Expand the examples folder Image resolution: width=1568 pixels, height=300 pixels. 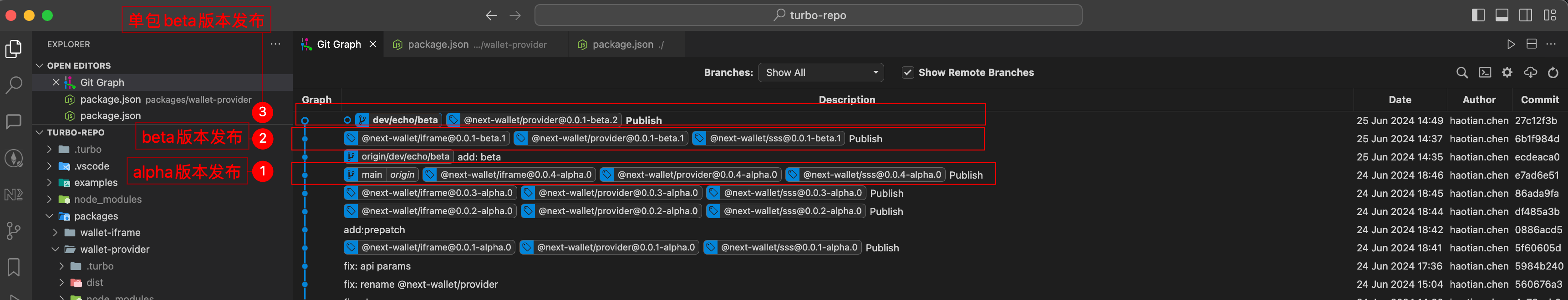pos(49,183)
